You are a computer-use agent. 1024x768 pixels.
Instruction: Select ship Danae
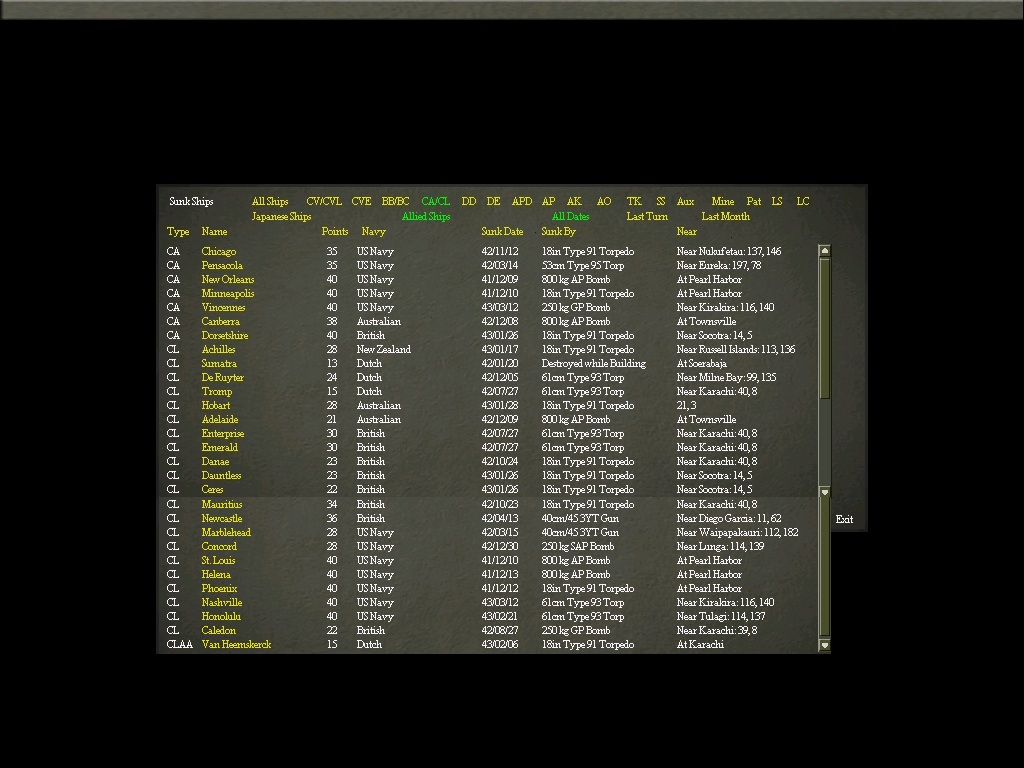click(216, 462)
